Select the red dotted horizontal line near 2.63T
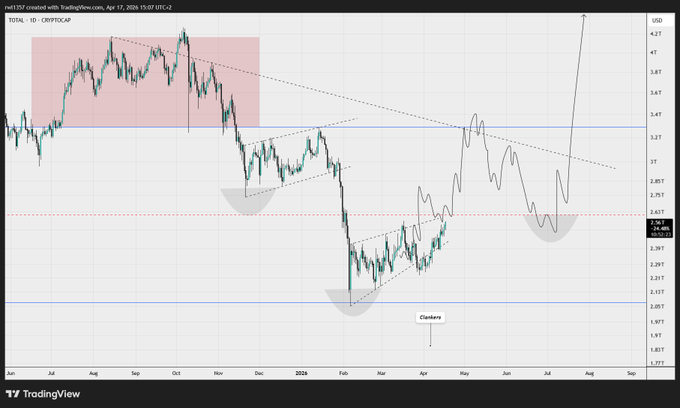This screenshot has width=680, height=408. pyautogui.click(x=325, y=215)
